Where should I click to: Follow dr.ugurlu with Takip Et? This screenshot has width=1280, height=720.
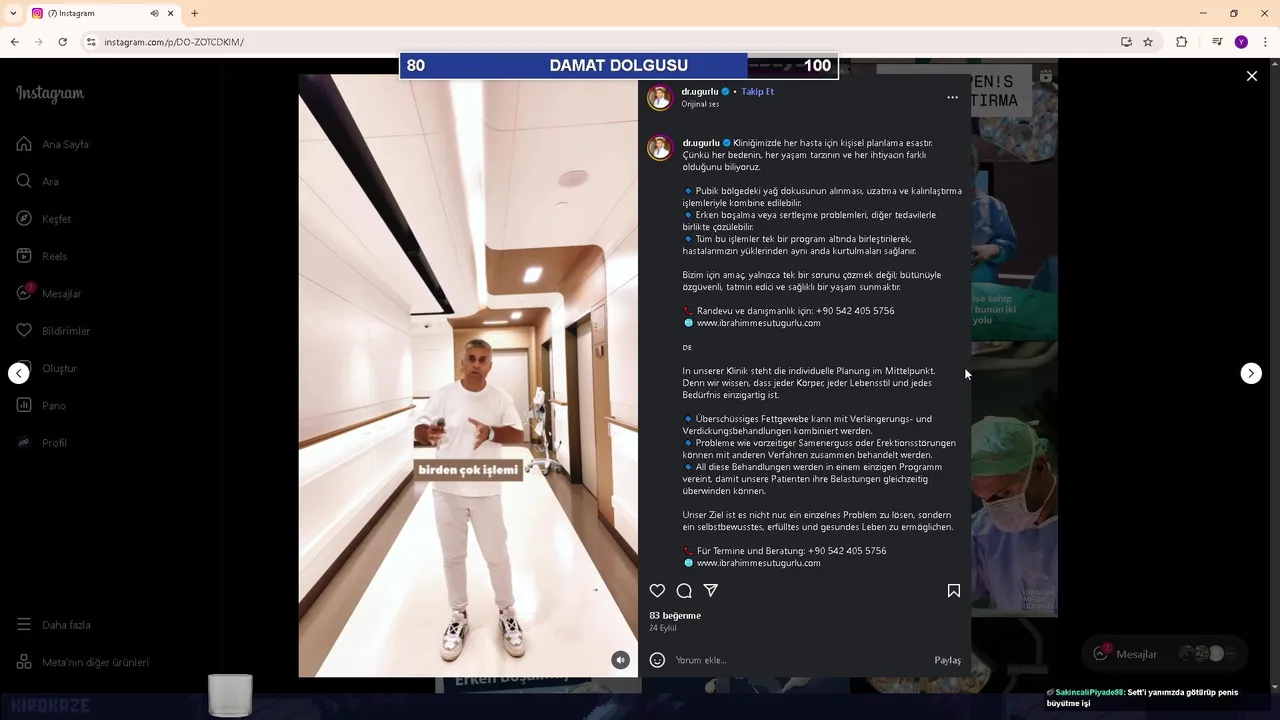(757, 91)
